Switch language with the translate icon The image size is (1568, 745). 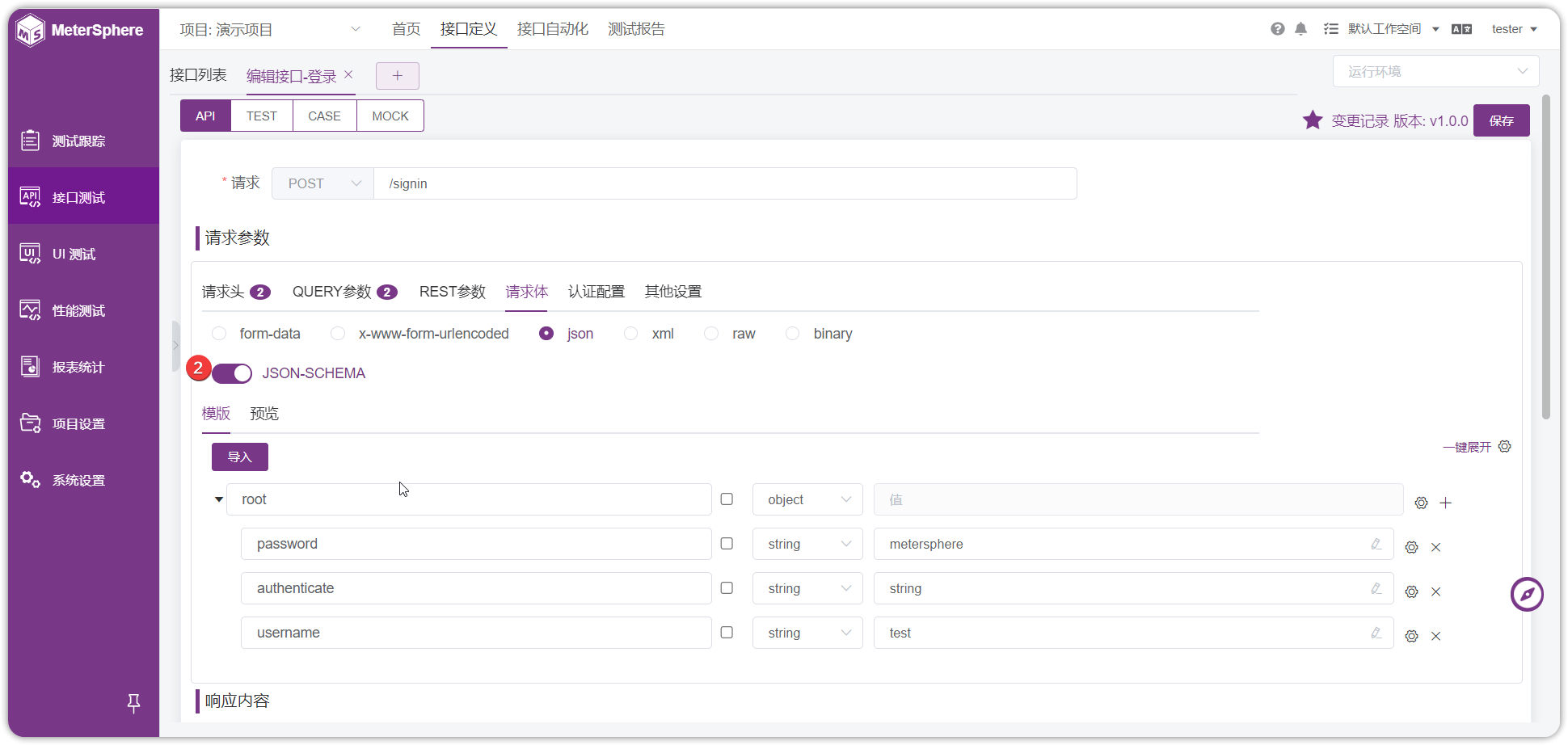(x=1461, y=29)
